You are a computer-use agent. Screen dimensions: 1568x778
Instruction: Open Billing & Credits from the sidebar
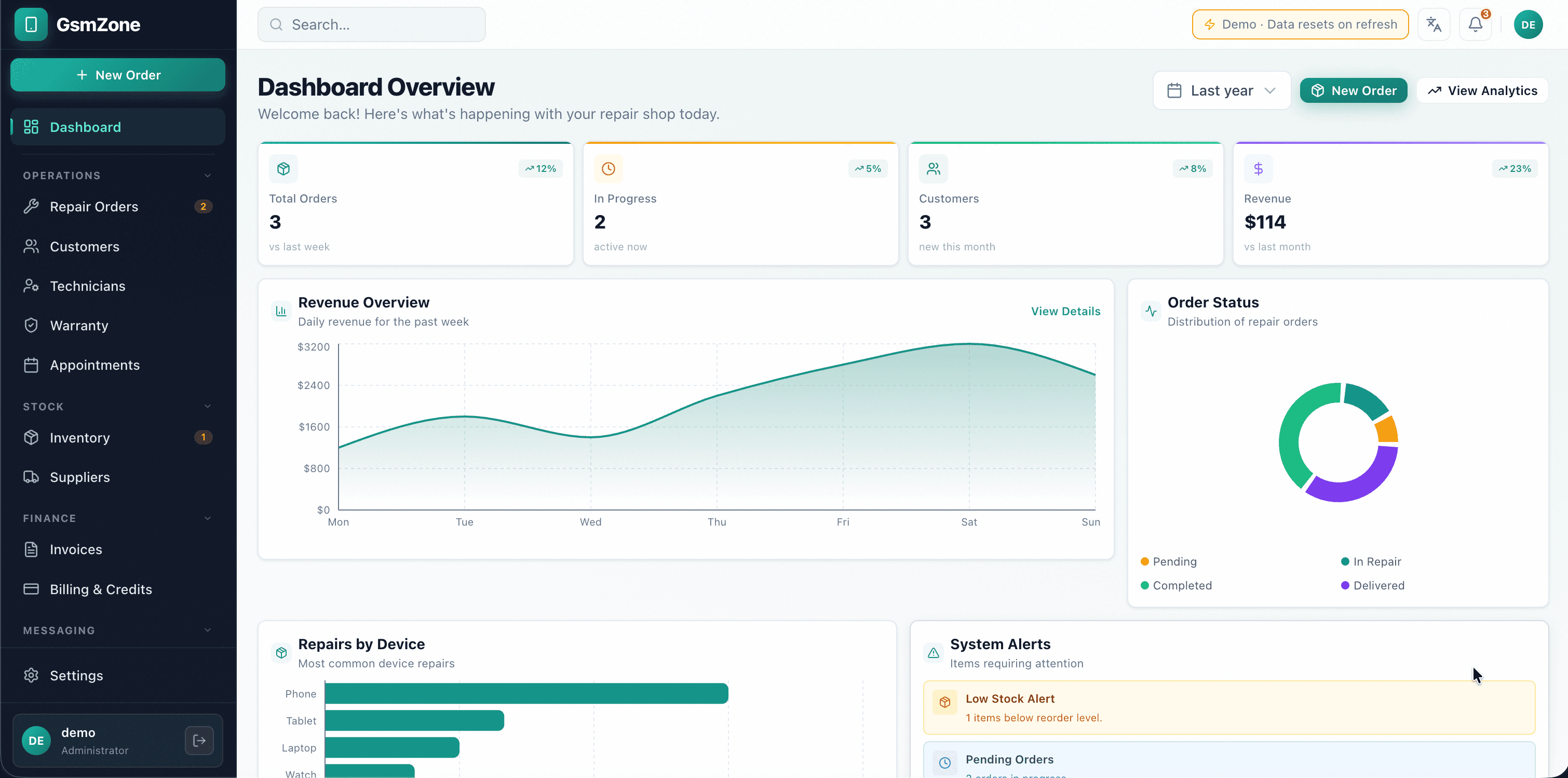tap(100, 588)
